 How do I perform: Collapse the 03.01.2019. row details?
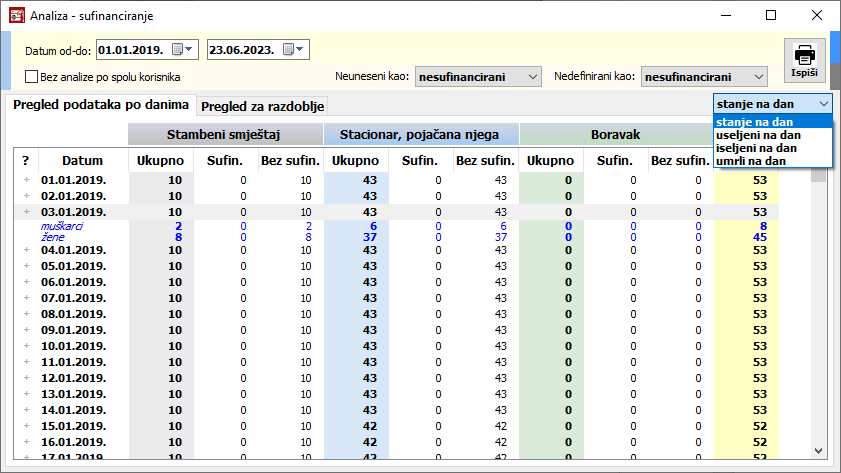tap(26, 212)
